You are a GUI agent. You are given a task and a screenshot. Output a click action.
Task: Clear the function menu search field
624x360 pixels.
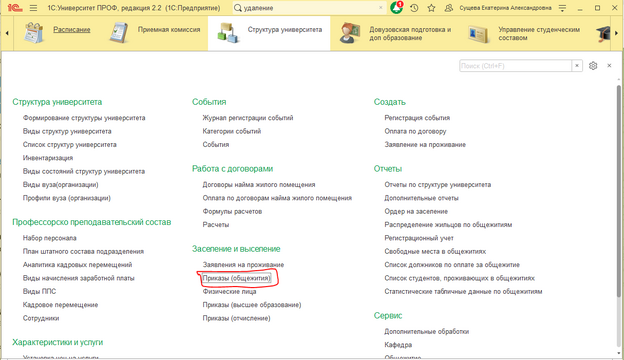[577, 66]
